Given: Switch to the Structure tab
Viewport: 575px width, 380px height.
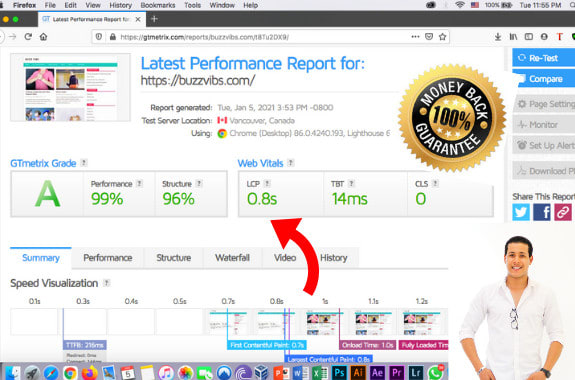Looking at the screenshot, I should pos(173,258).
